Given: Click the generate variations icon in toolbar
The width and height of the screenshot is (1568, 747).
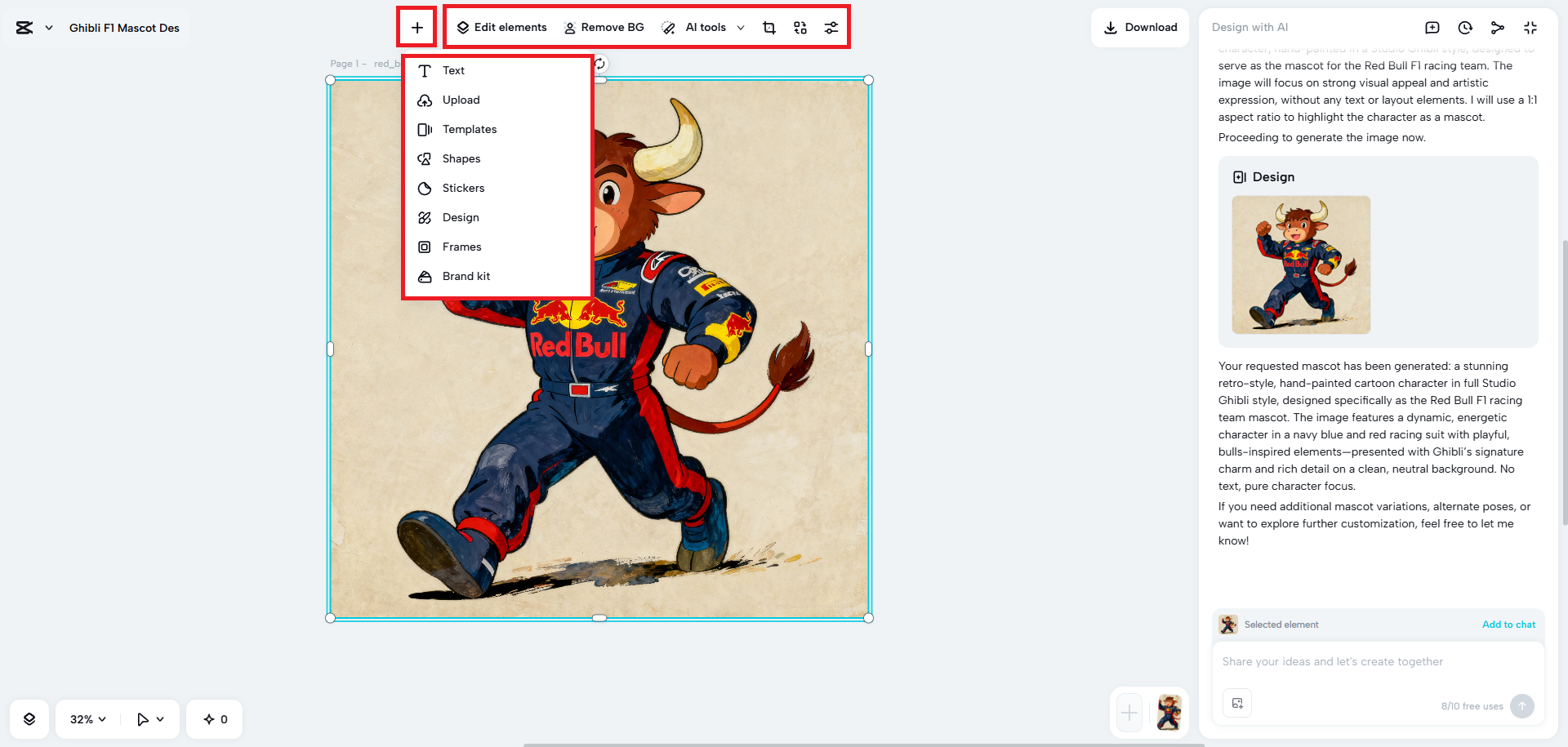Looking at the screenshot, I should [800, 27].
